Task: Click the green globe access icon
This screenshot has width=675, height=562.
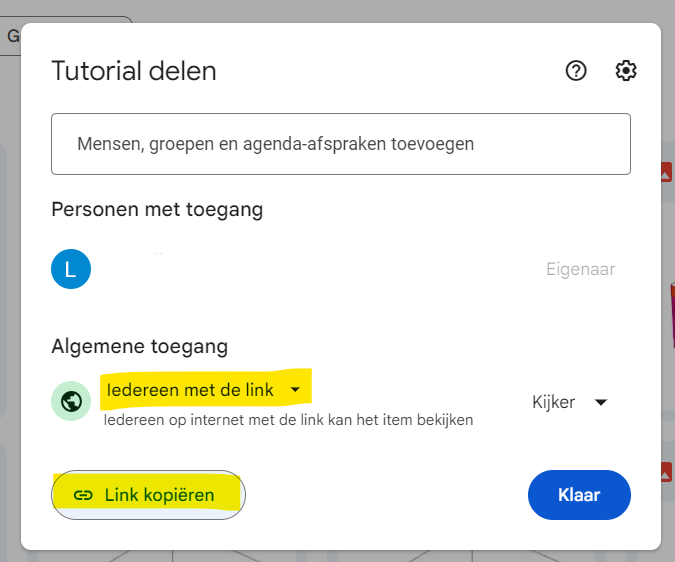Action: click(71, 401)
